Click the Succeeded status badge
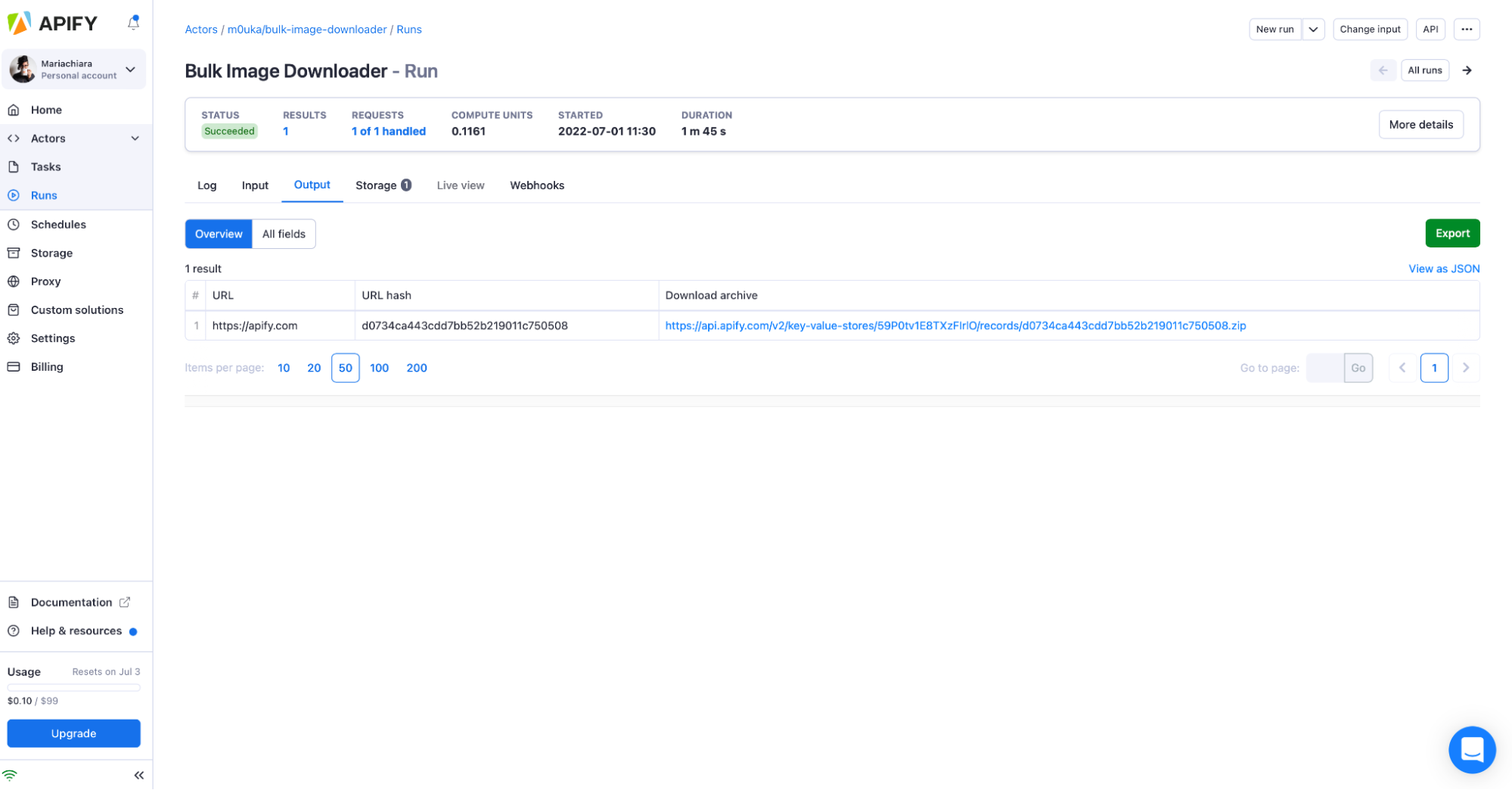1512x790 pixels. point(229,132)
